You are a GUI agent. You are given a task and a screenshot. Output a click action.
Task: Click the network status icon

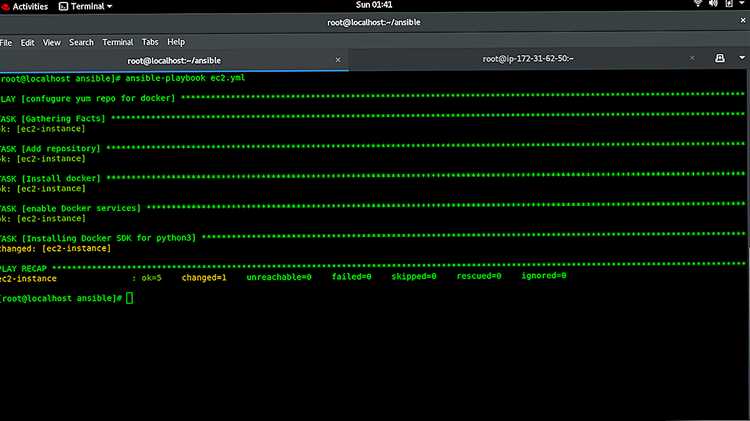click(698, 3)
